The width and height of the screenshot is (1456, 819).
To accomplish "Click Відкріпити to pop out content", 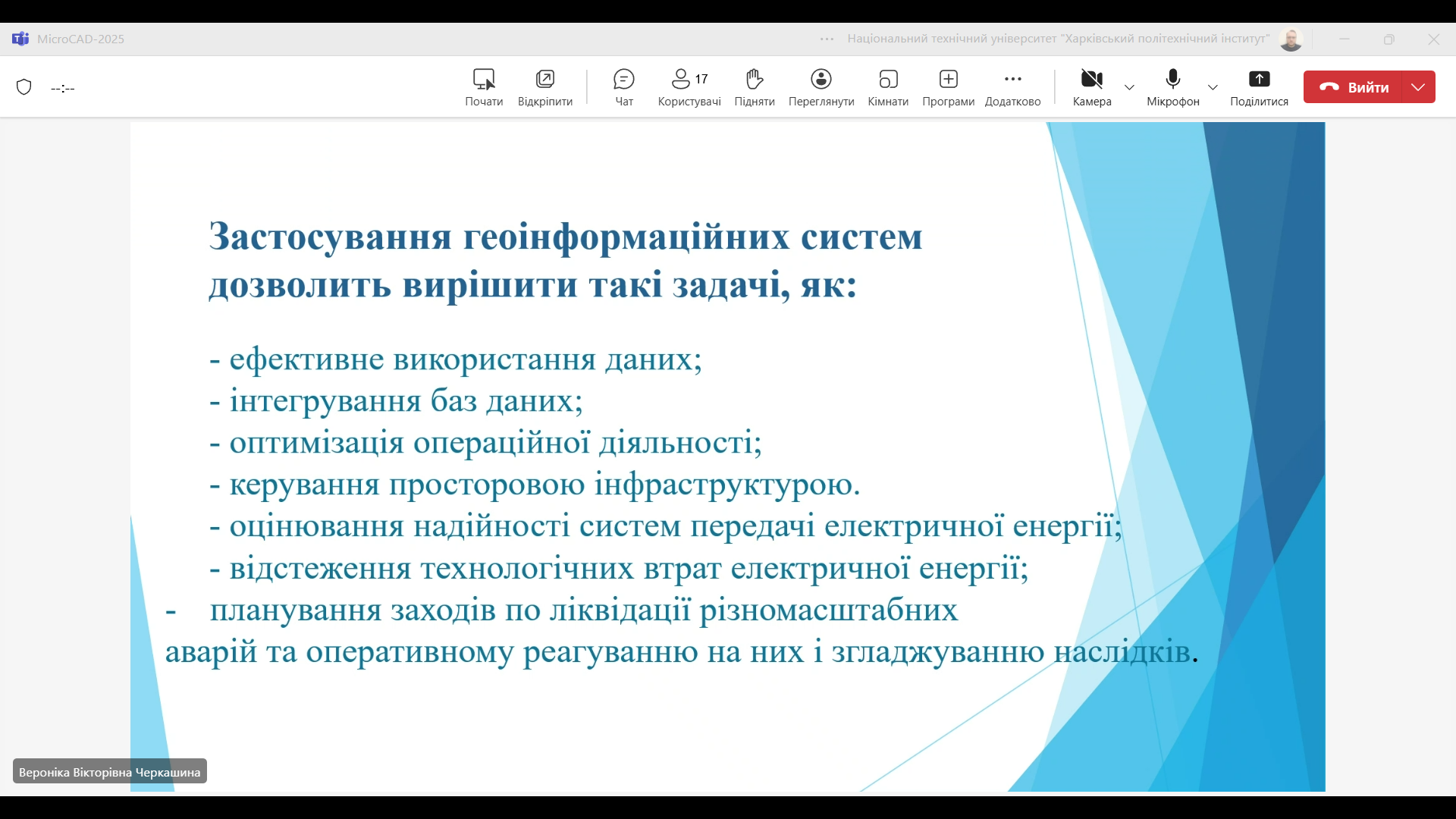I will click(x=545, y=87).
